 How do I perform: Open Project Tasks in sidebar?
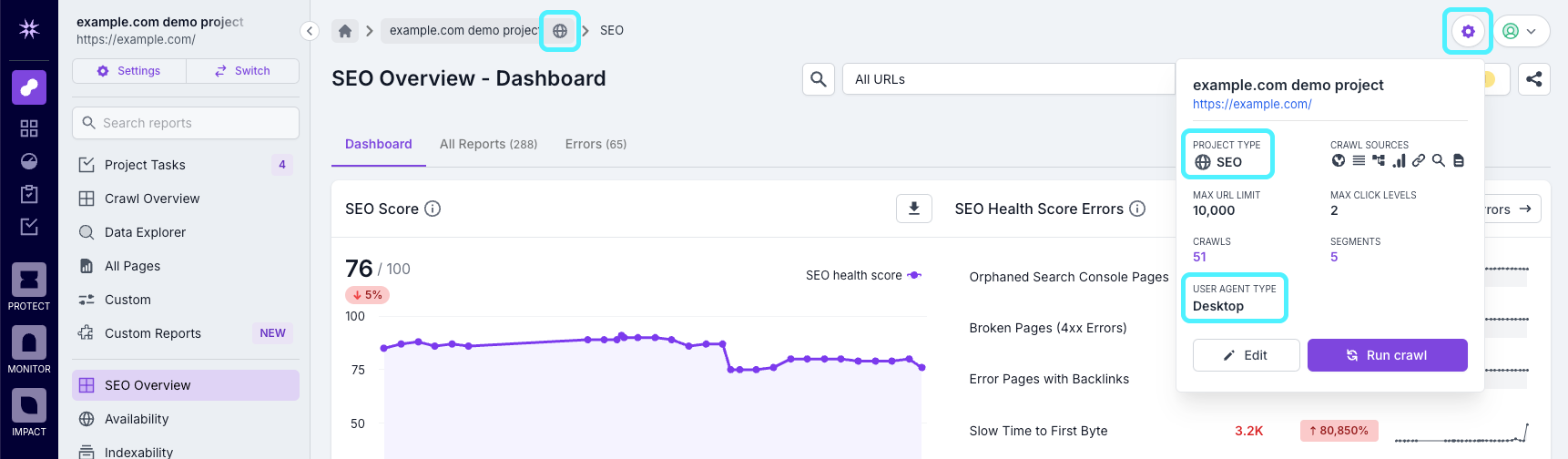point(186,165)
